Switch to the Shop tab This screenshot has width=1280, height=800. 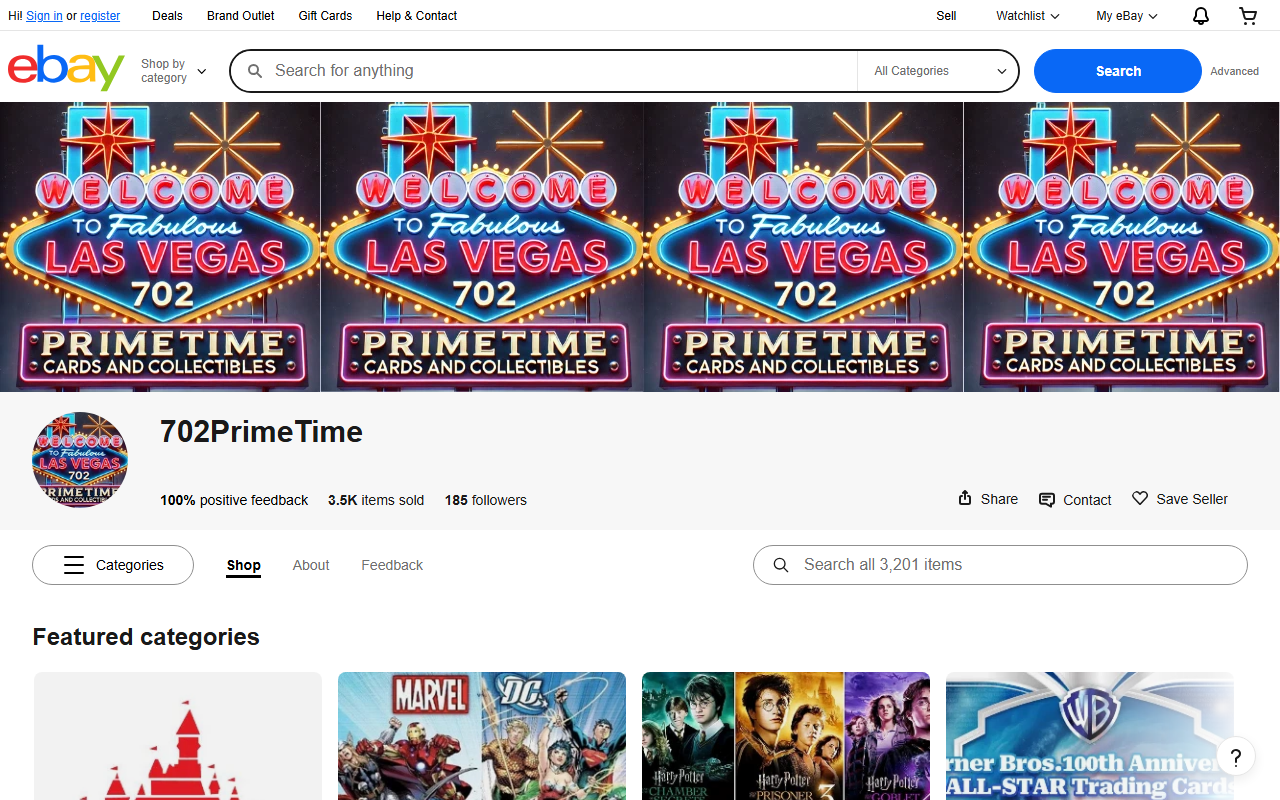point(243,565)
